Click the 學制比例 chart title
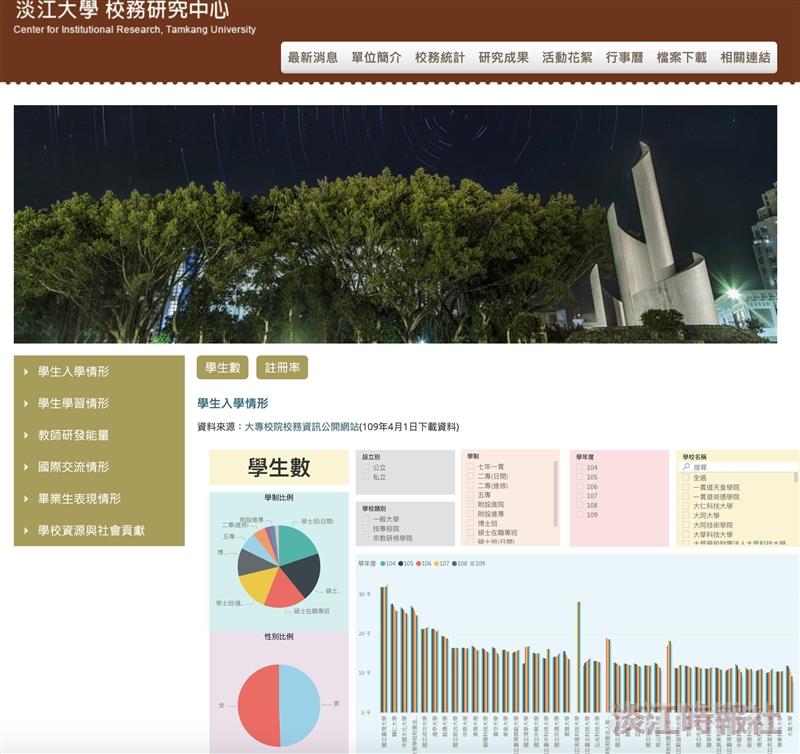Viewport: 800px width, 754px height. point(279,497)
